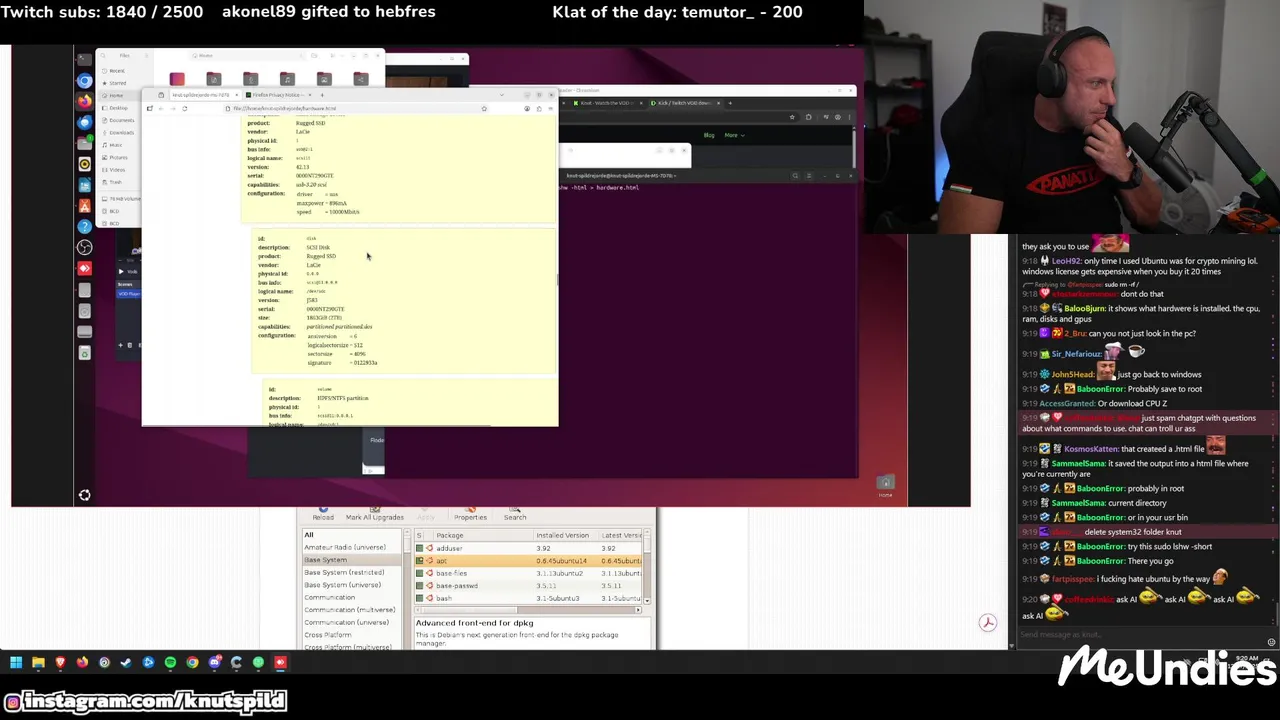Open Thunderbird mail in the Ubuntu dock
Screen dimensions: 1280x720
pyautogui.click(x=85, y=122)
